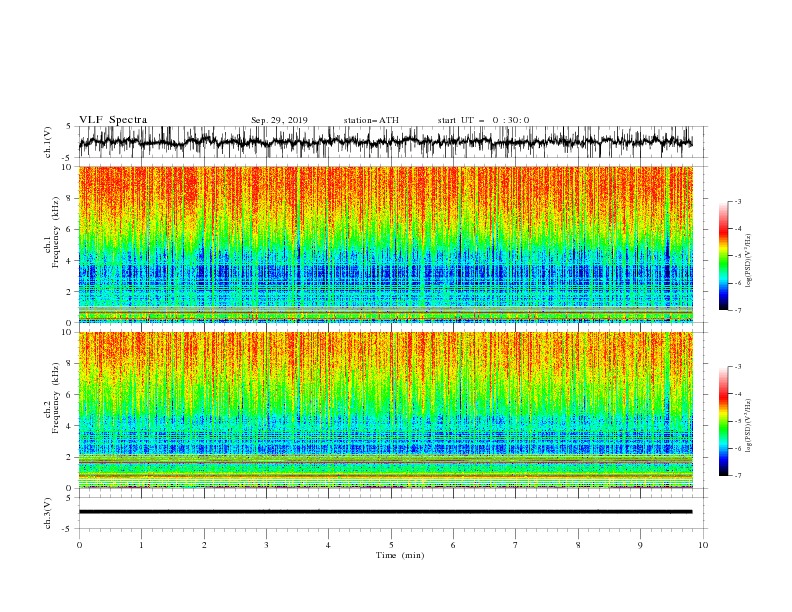Click the "ch.3(V)" axis label
792x612 pixels.
[48, 513]
